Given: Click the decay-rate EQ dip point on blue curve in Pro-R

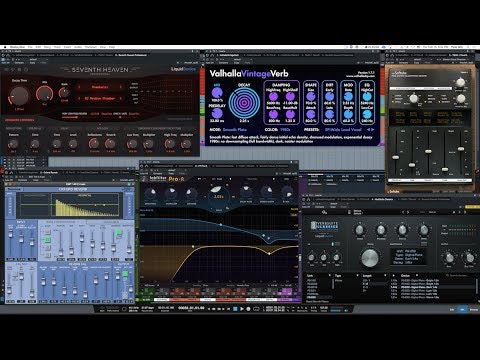Looking at the screenshot, I should [x=269, y=238].
